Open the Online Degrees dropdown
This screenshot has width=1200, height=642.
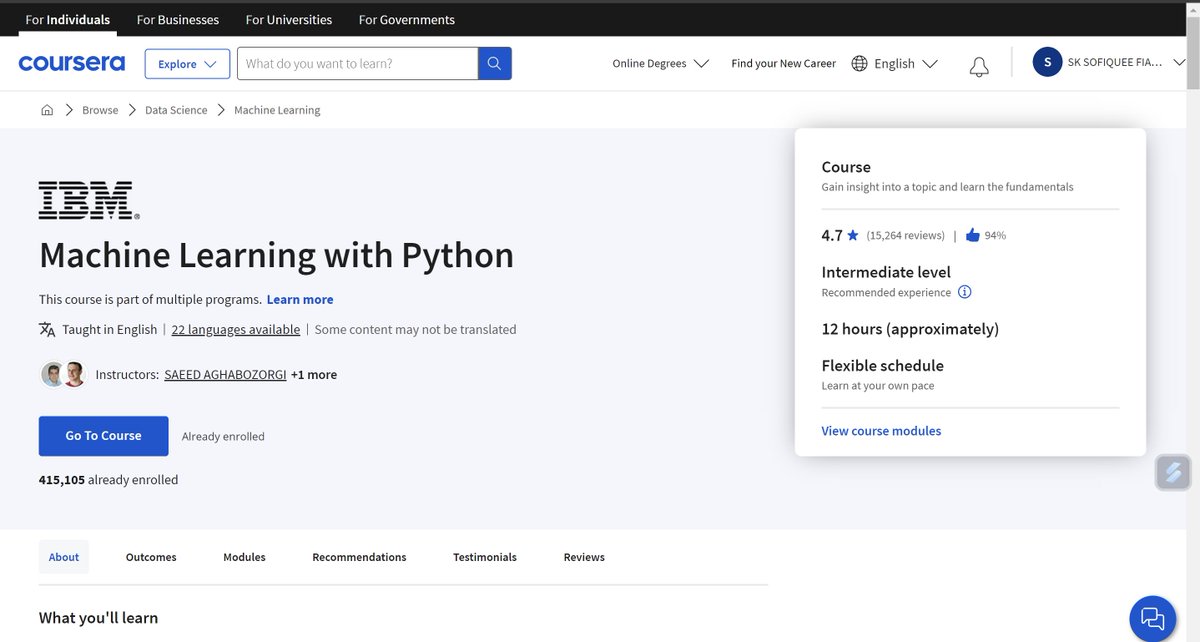pyautogui.click(x=660, y=63)
